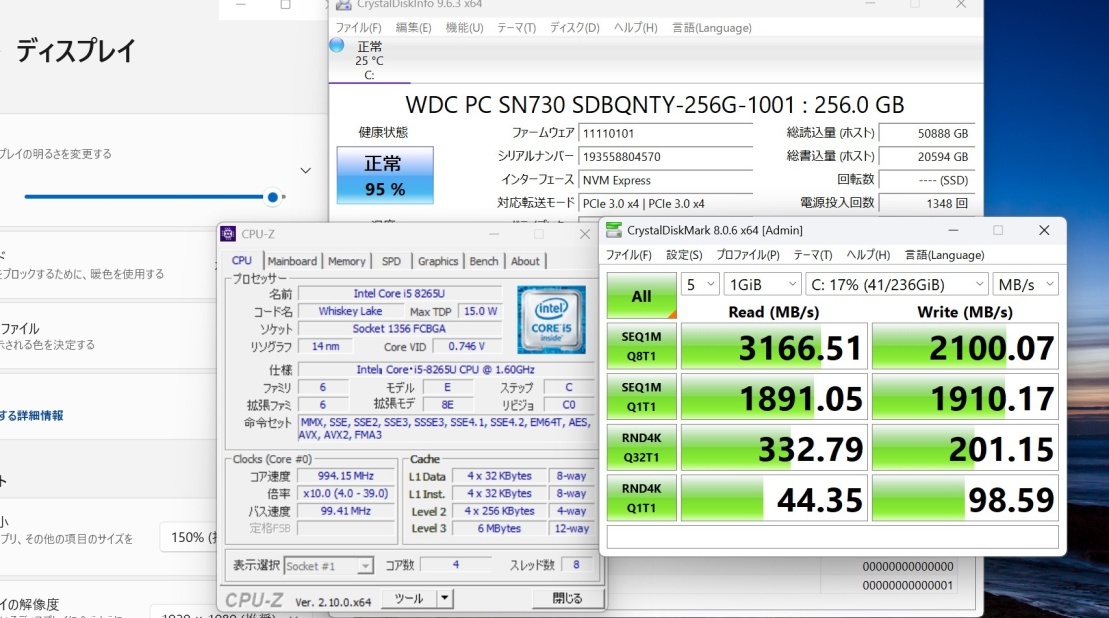
Task: Click the する詳細情報 link in settings
Action: click(32, 415)
